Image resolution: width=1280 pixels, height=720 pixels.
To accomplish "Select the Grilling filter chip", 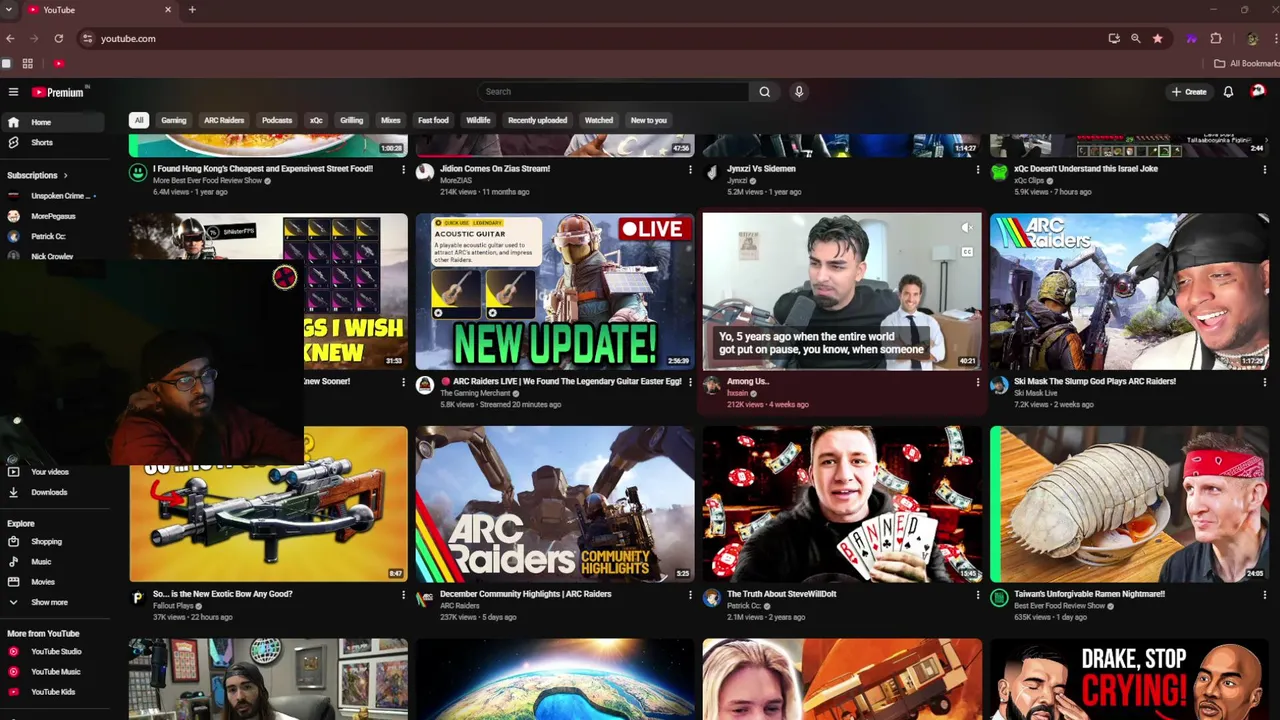I will [351, 120].
